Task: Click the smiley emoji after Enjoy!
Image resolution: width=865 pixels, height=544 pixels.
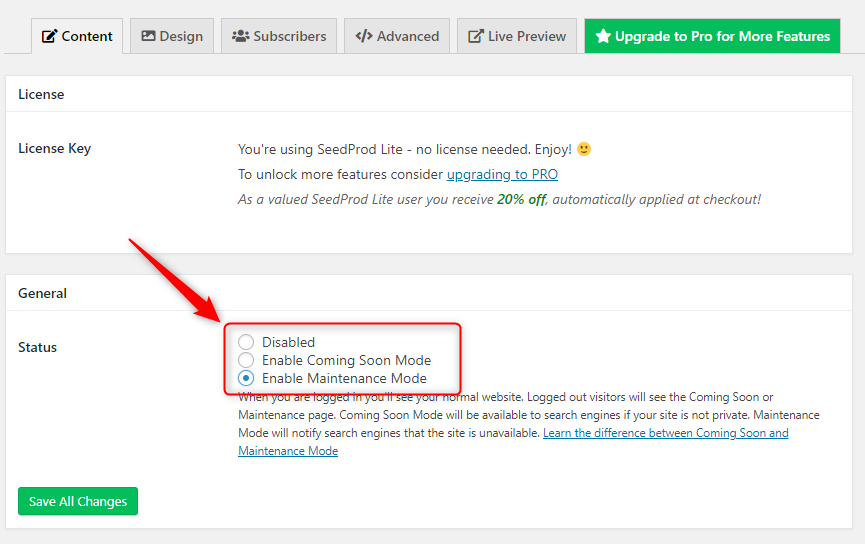Action: (x=584, y=149)
